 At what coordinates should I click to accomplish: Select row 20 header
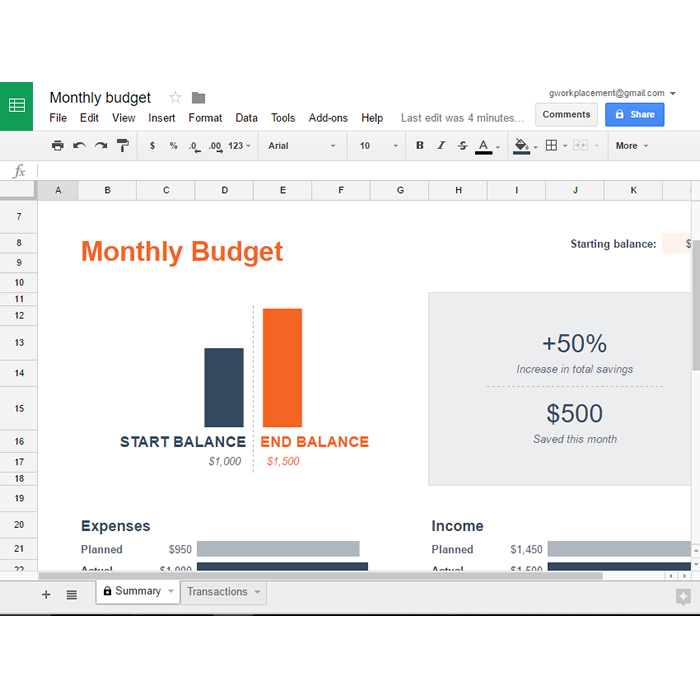point(19,525)
